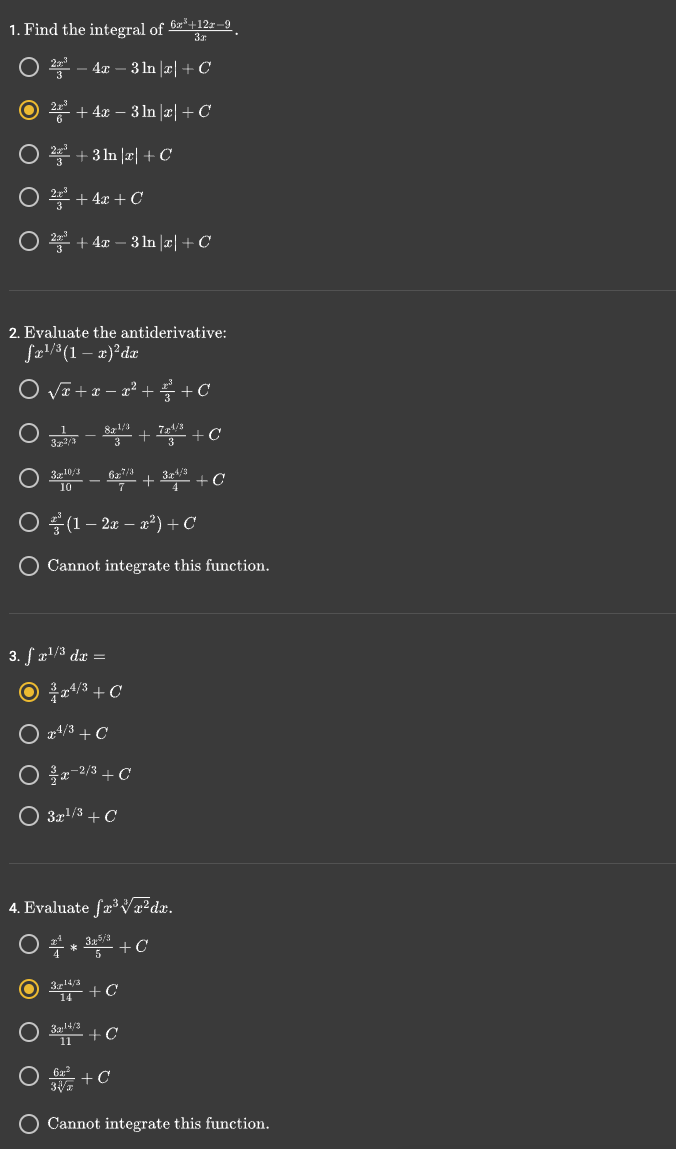Select the 1/3x²ᐟ³ answer option in question 2
This screenshot has width=676, height=1149.
(x=28, y=435)
